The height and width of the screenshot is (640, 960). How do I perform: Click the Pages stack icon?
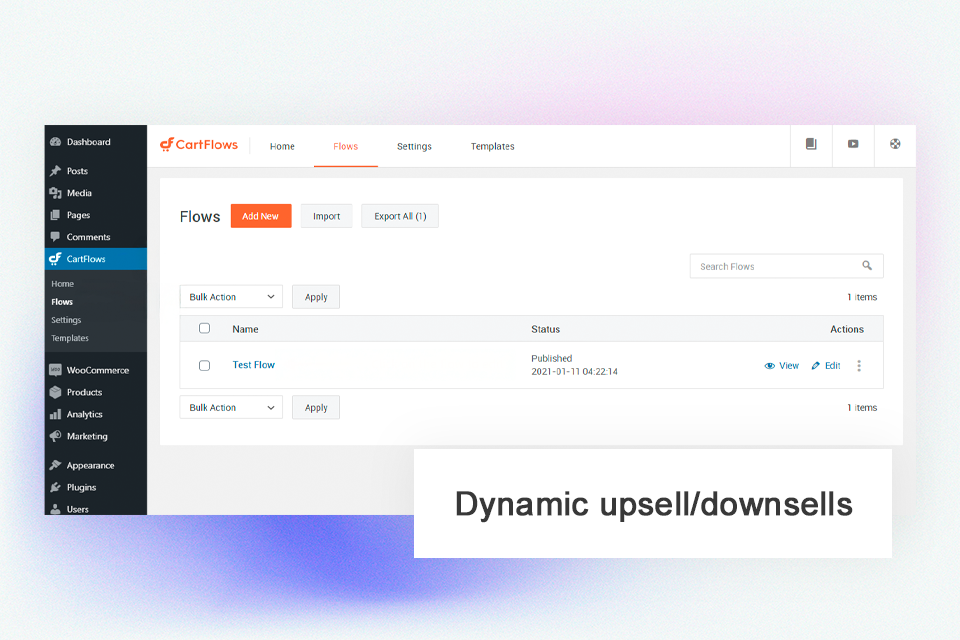(x=56, y=215)
